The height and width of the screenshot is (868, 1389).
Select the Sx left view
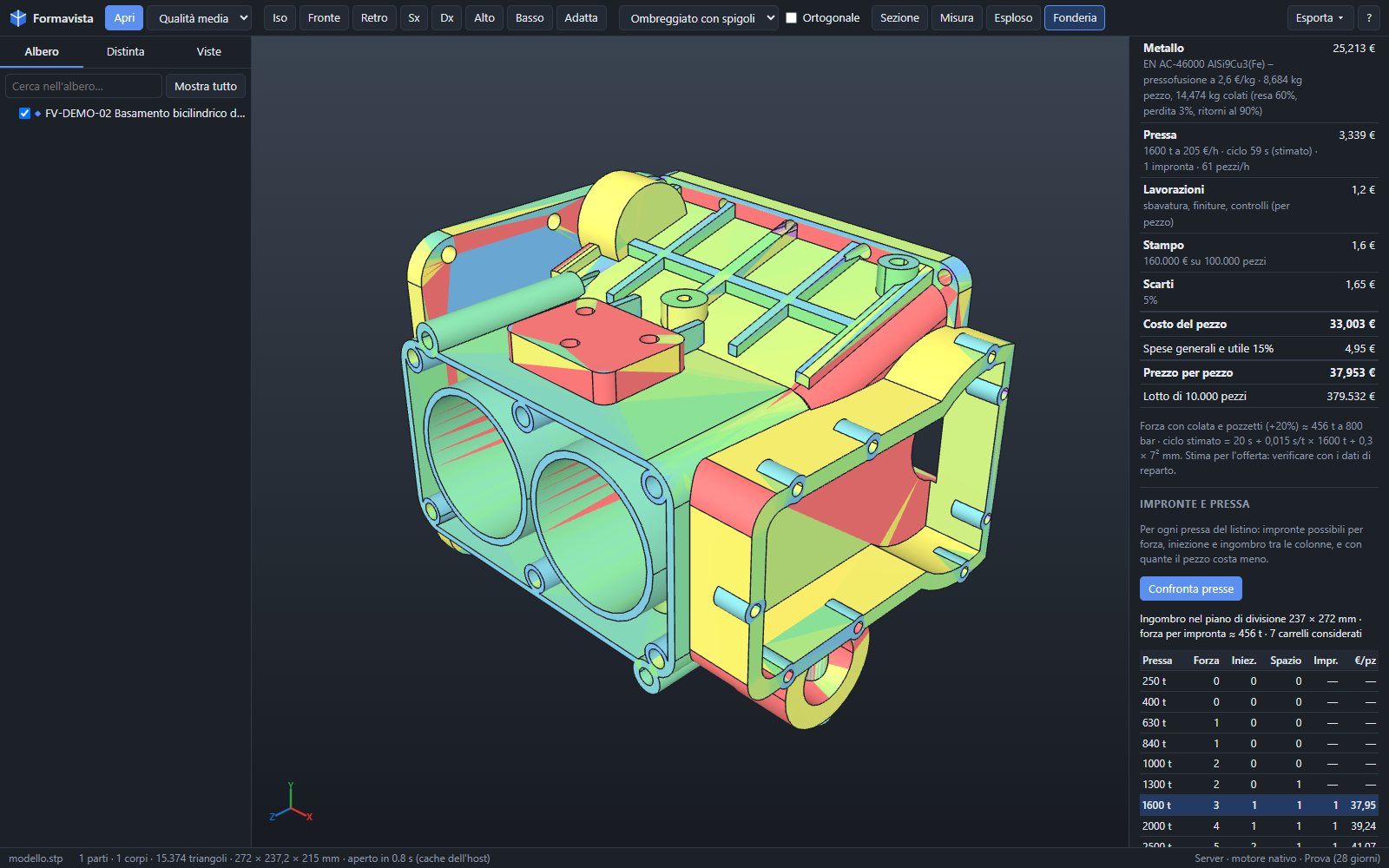pos(414,18)
